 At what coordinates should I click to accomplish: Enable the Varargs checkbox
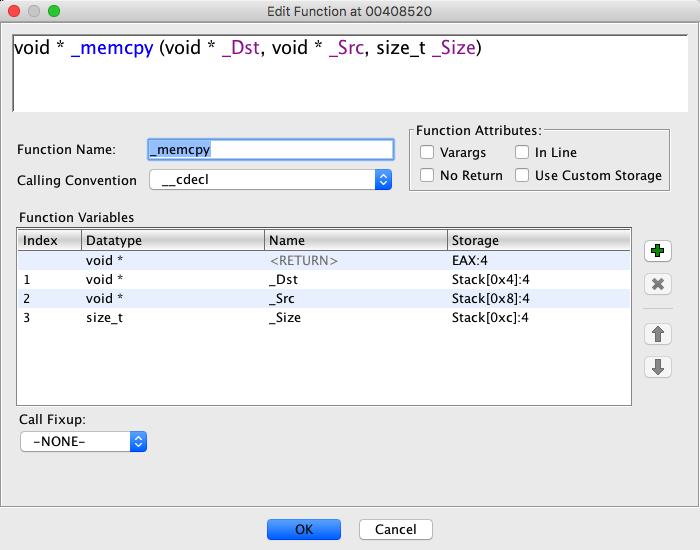427,153
